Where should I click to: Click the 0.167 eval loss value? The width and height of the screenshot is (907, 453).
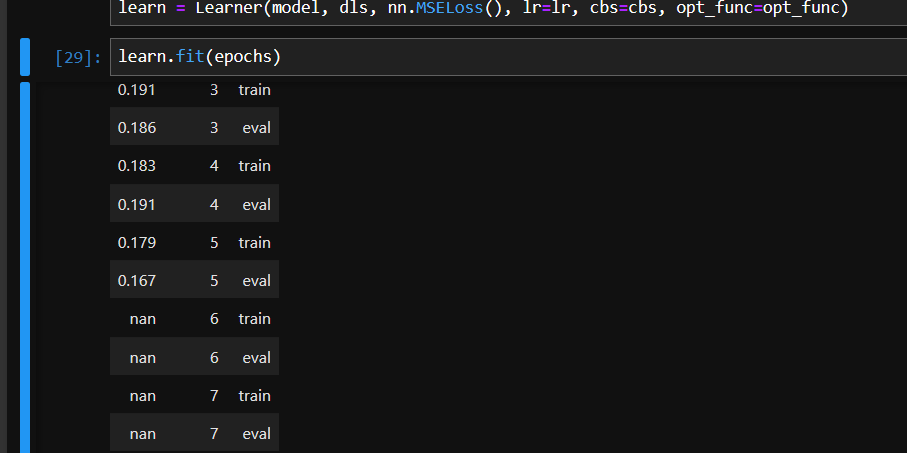click(137, 281)
